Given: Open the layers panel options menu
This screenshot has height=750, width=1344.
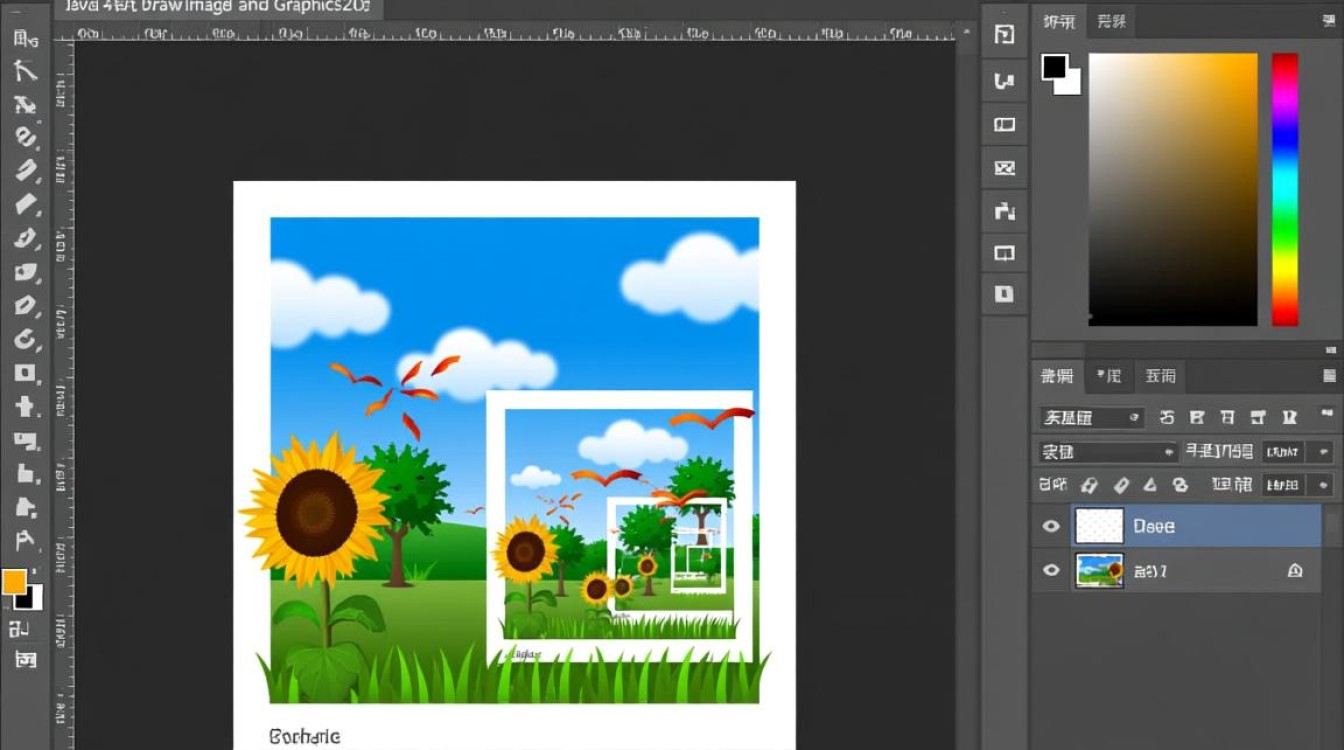Looking at the screenshot, I should pos(1329,377).
